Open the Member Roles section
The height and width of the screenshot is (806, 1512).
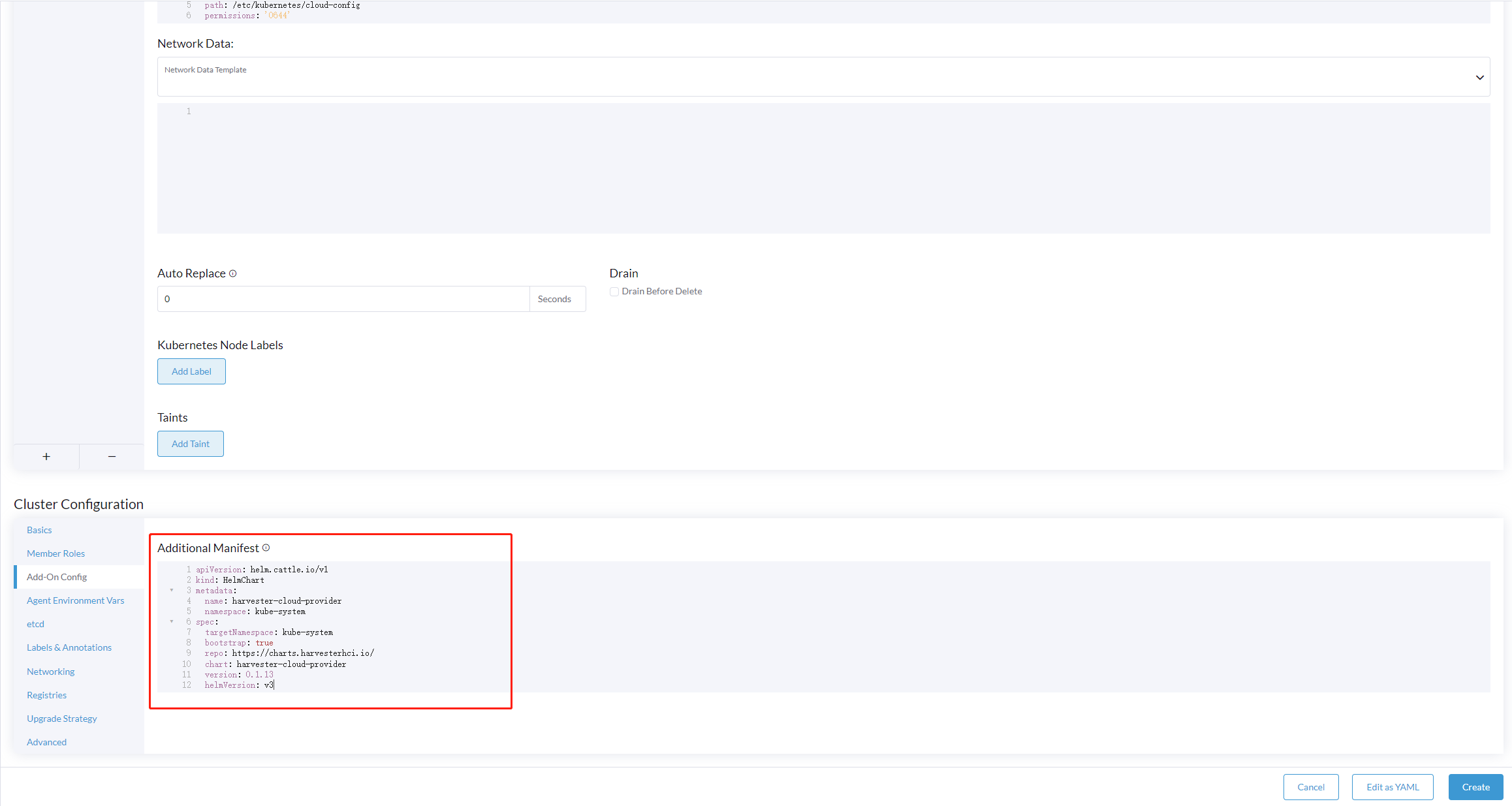(55, 553)
